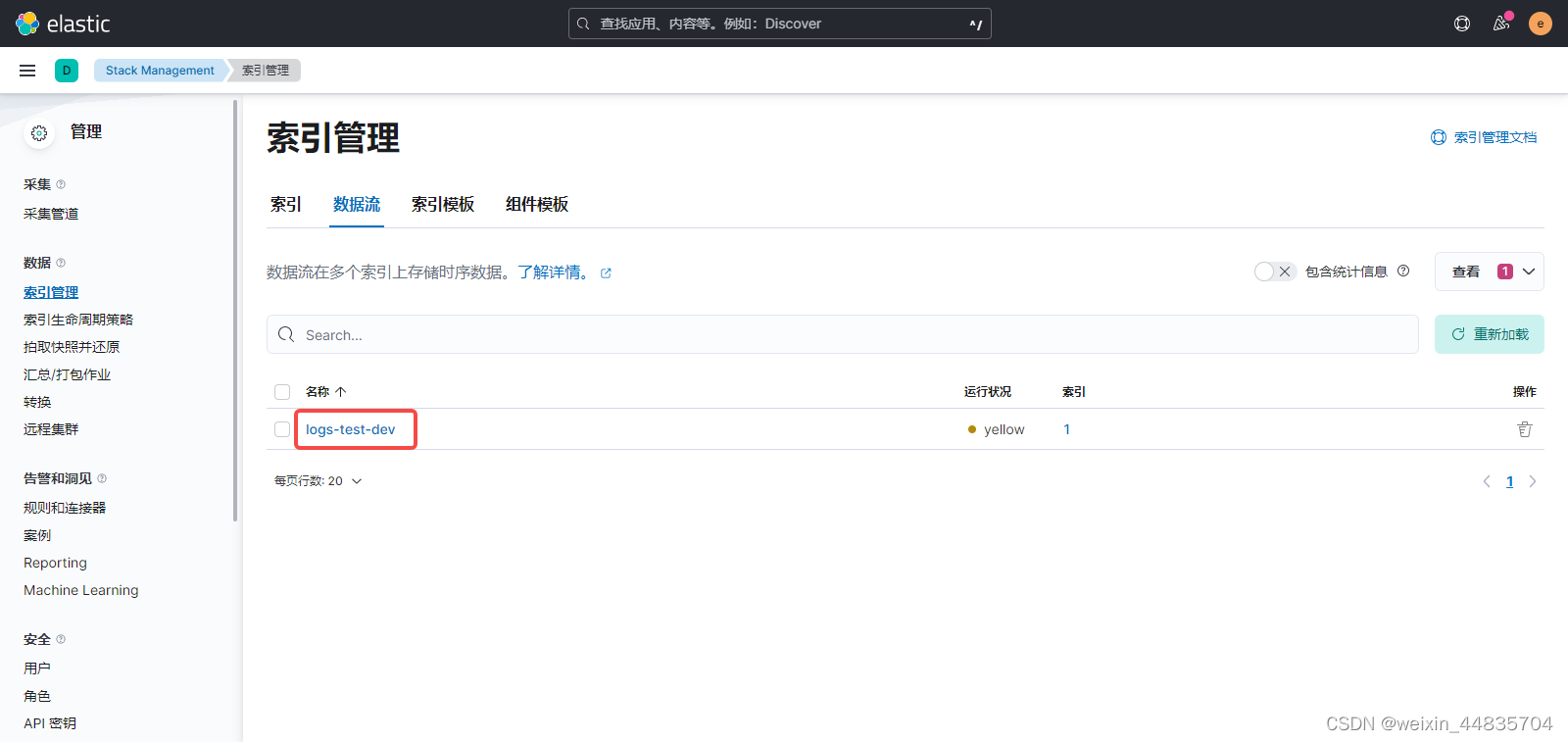The width and height of the screenshot is (1568, 742).
Task: Open 转换 in sidebar
Action: tap(37, 402)
